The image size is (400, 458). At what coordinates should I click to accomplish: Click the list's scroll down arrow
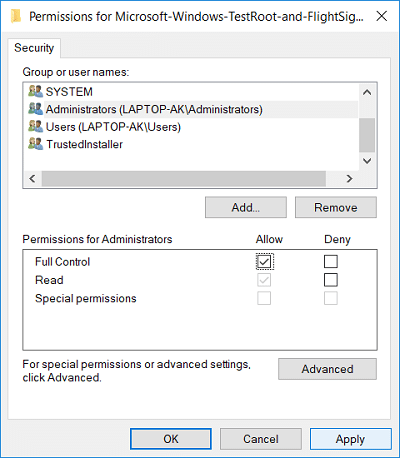(367, 161)
